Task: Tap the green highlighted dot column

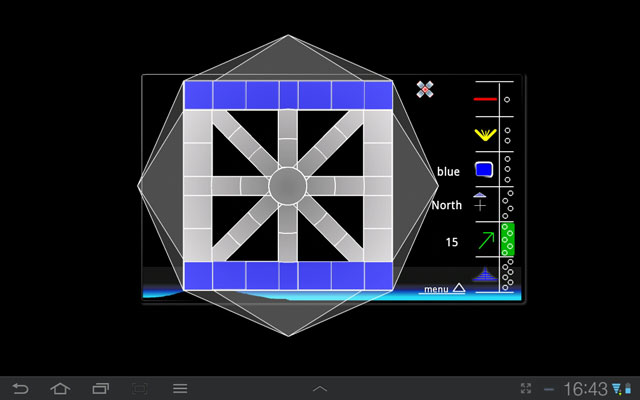Action: pyautogui.click(x=507, y=239)
